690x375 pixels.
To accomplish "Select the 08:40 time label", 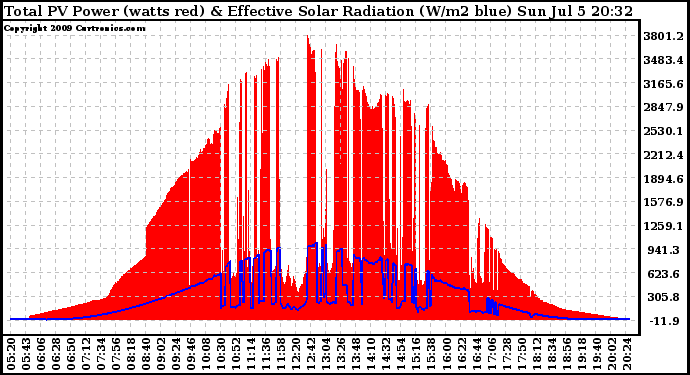I will pos(146,354).
